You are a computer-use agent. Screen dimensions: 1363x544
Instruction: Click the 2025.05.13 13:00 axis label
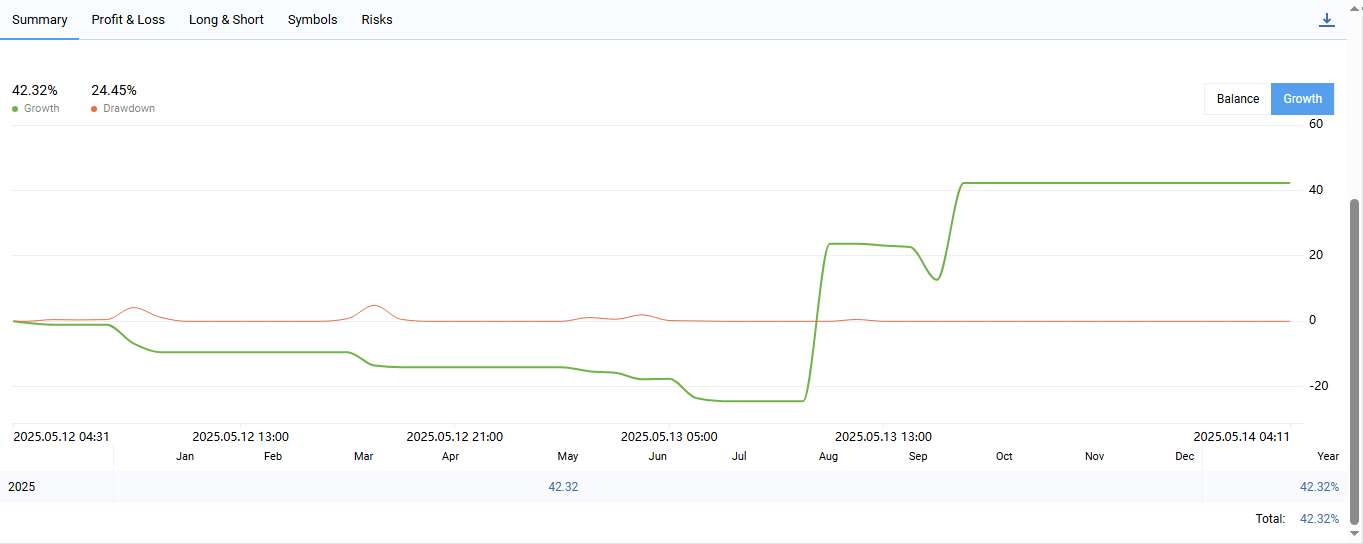883,437
